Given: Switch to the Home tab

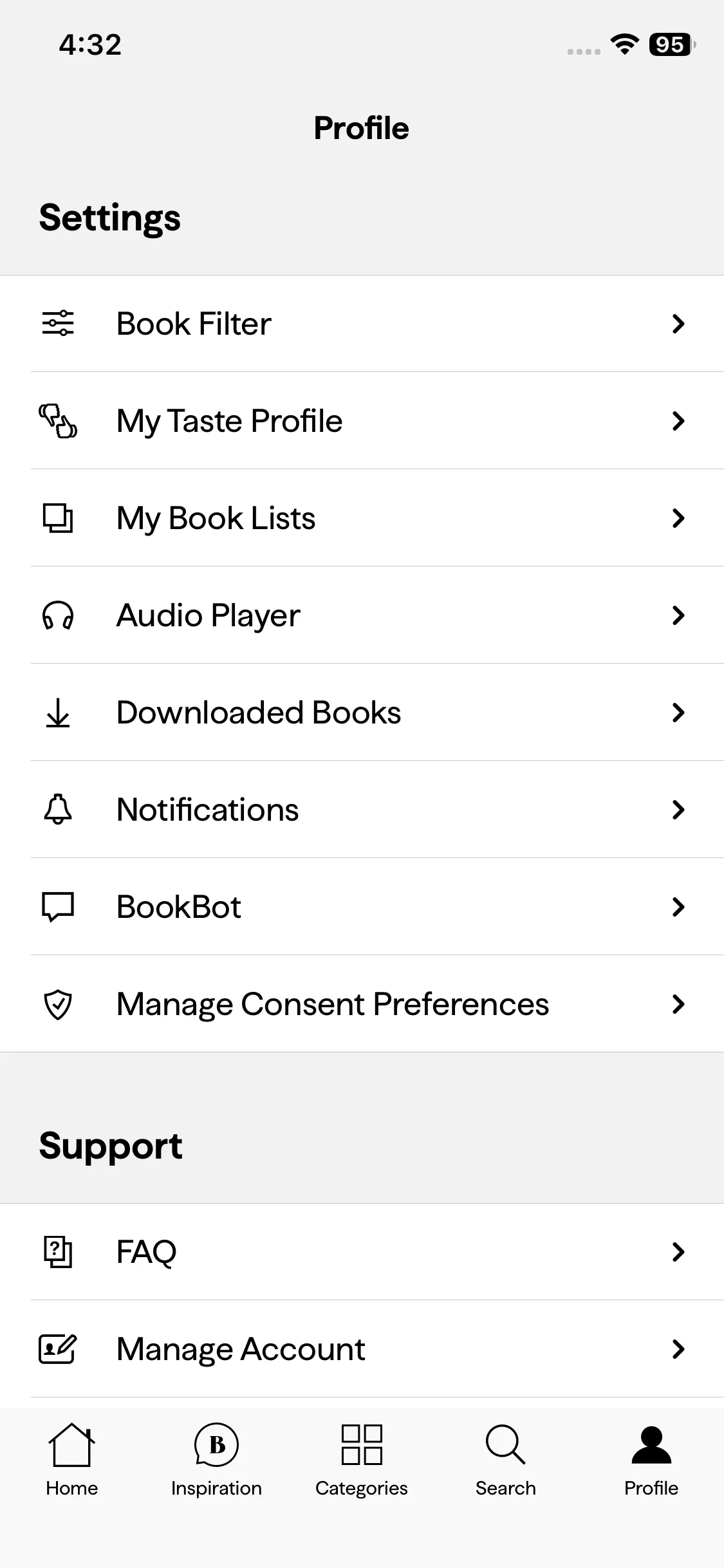Looking at the screenshot, I should click(x=71, y=1460).
